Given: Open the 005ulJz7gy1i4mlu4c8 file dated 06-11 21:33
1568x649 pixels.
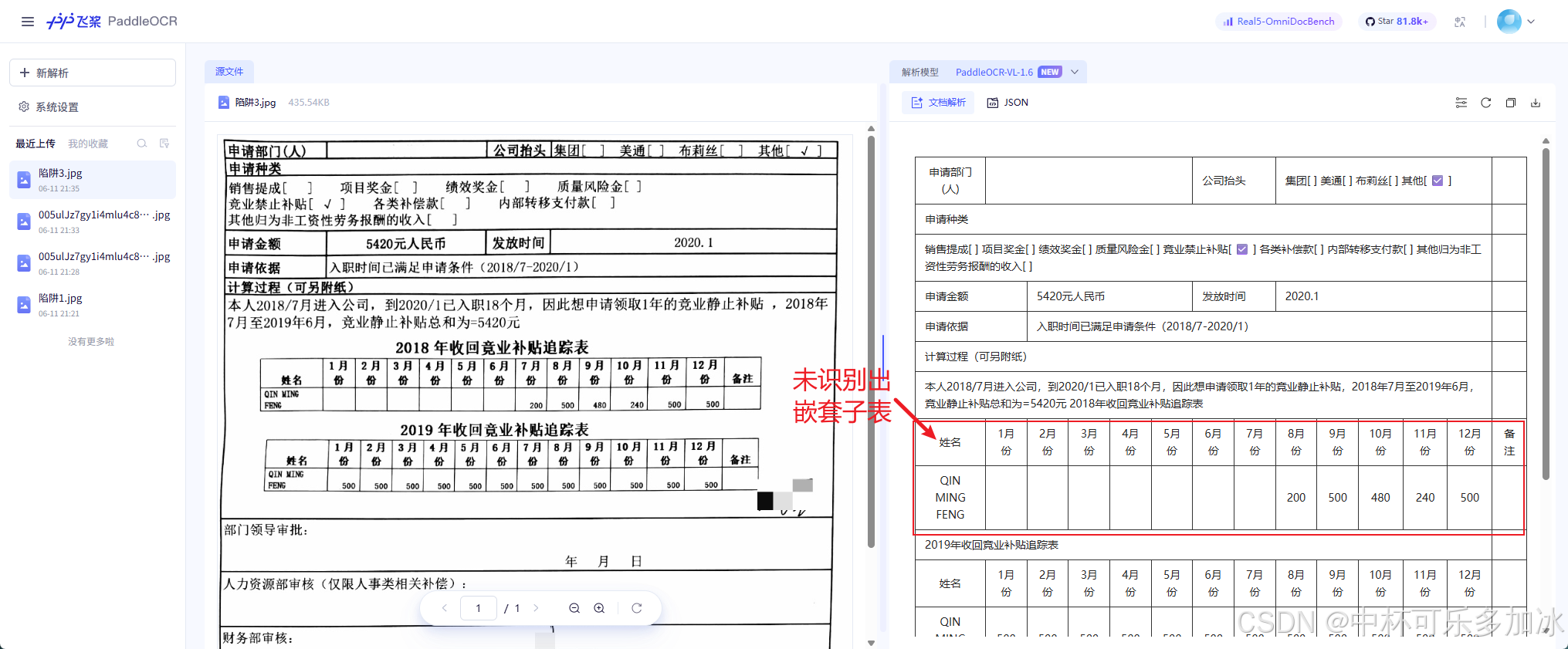Looking at the screenshot, I should (93, 221).
